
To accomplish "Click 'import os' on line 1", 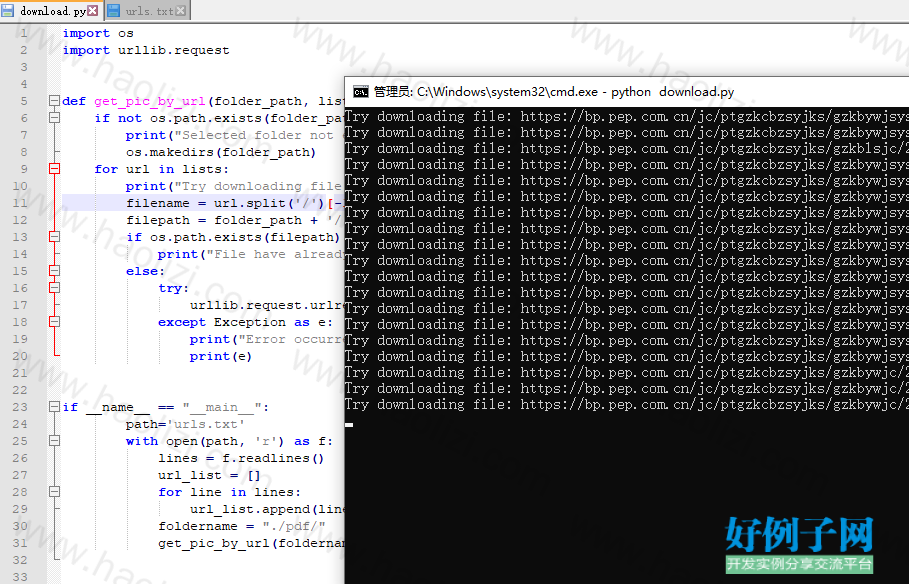I will (x=98, y=33).
